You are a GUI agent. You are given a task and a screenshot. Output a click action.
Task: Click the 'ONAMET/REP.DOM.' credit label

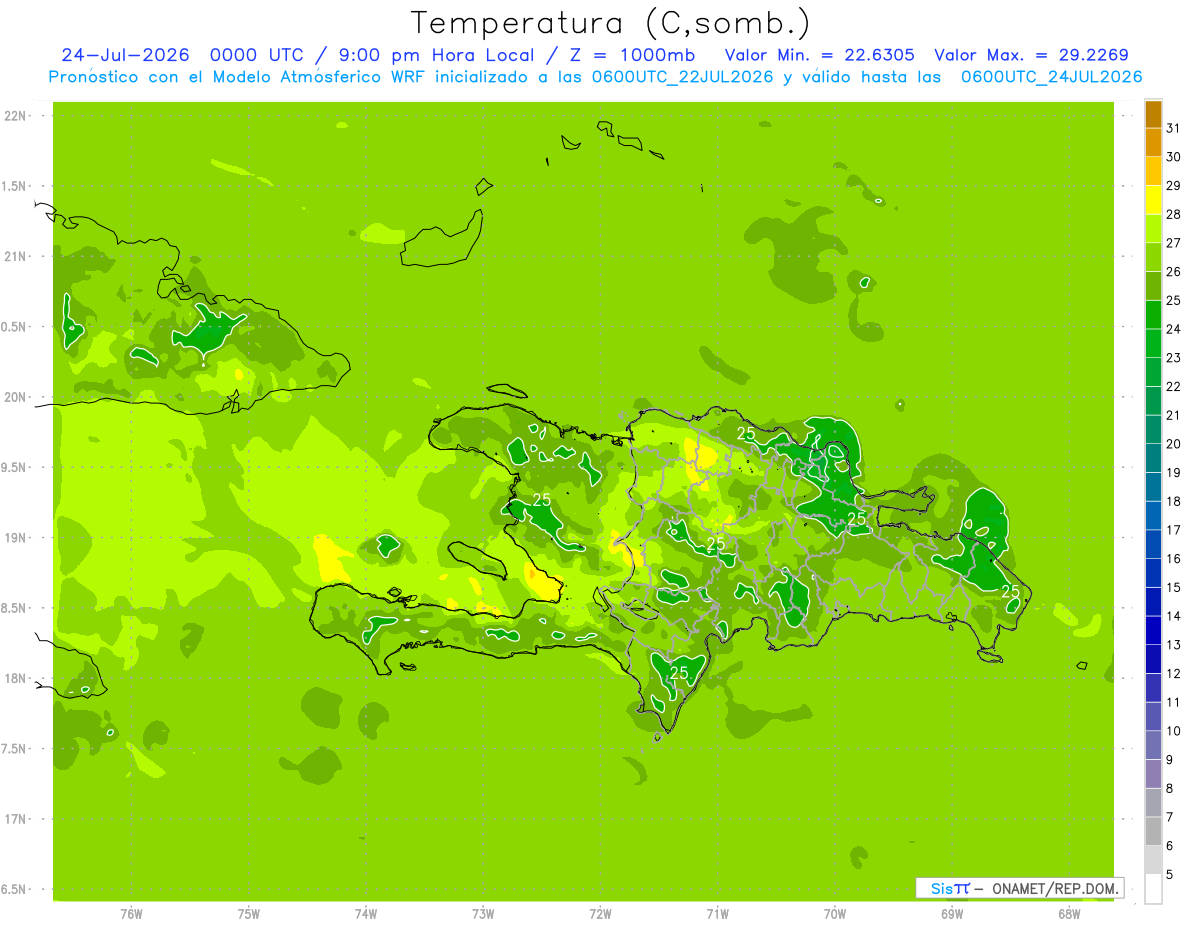pyautogui.click(x=1055, y=888)
